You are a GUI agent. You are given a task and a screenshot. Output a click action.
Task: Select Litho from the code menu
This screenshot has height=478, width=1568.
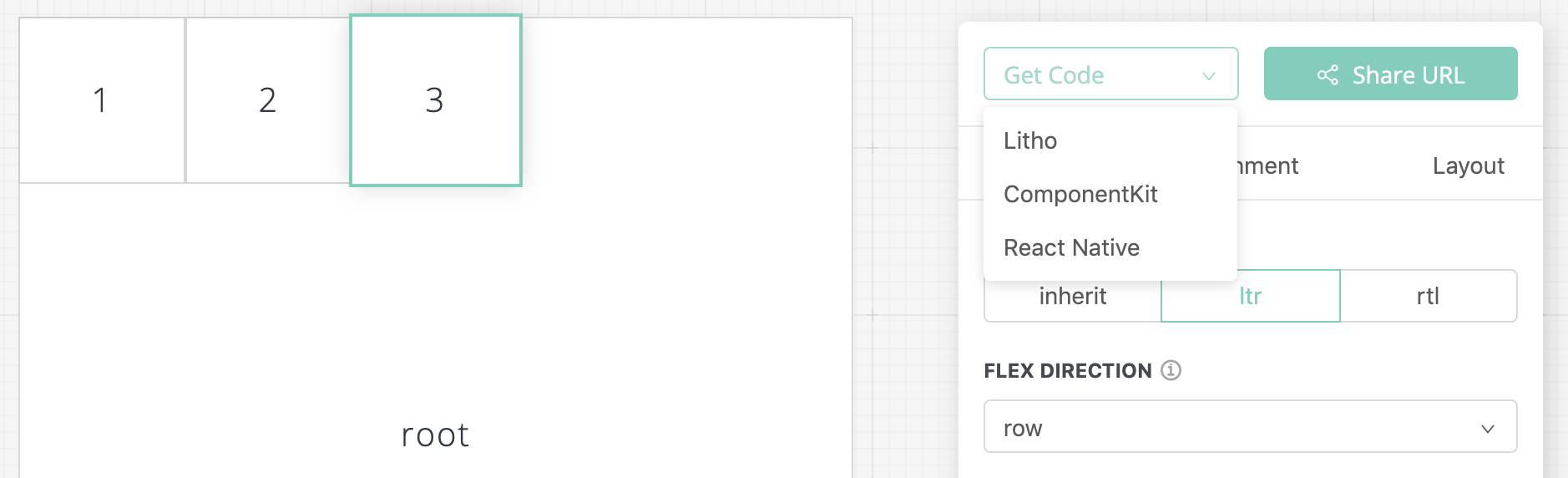1030,140
